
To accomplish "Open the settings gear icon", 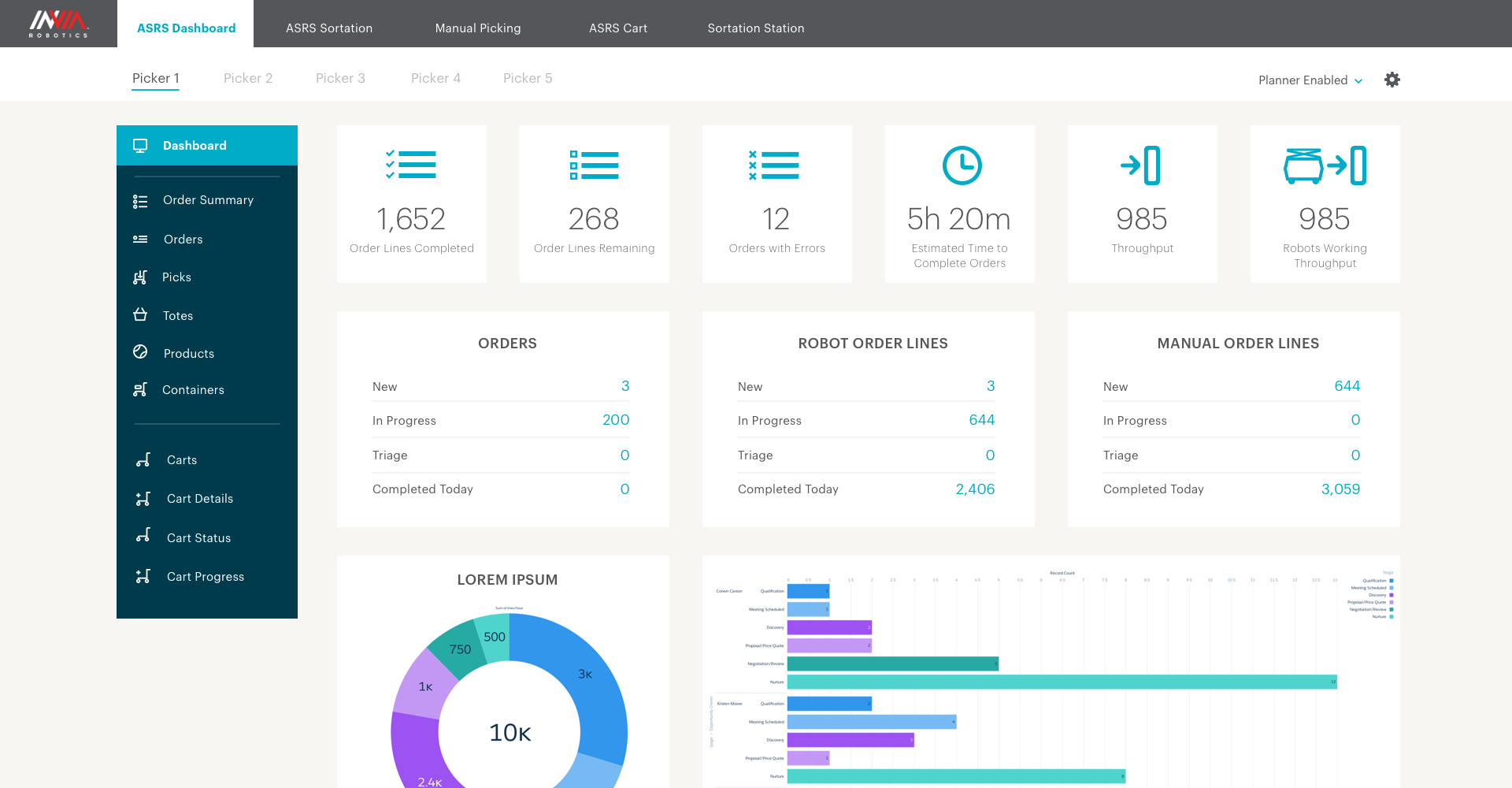I will click(x=1392, y=80).
